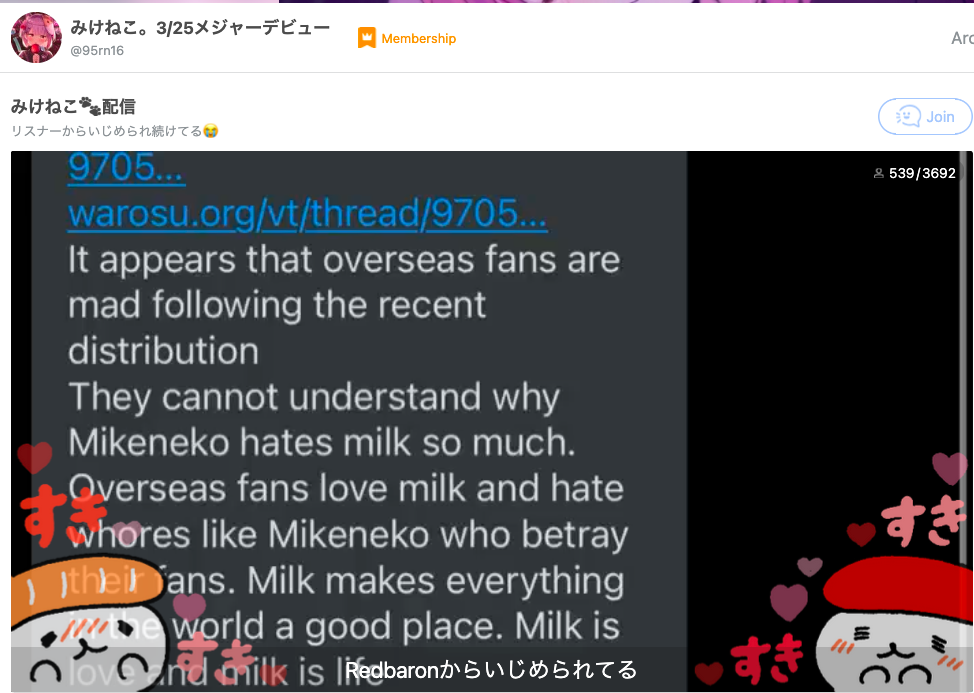This screenshot has height=693, width=974.
Task: Click the viewer person icon beside 539/3692
Action: [878, 173]
